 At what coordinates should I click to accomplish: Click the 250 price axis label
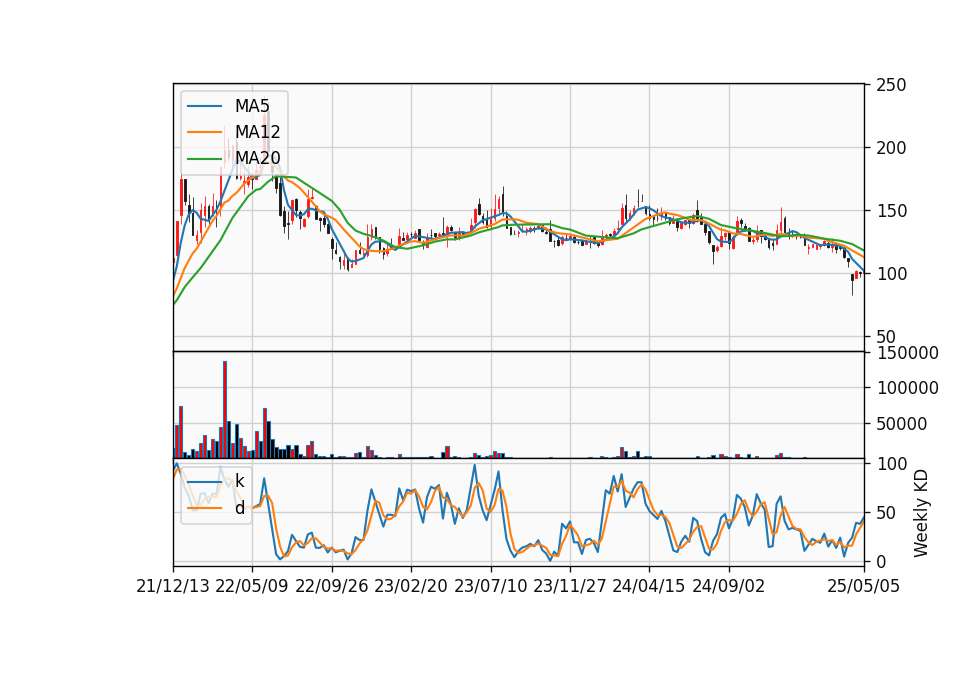(x=891, y=85)
